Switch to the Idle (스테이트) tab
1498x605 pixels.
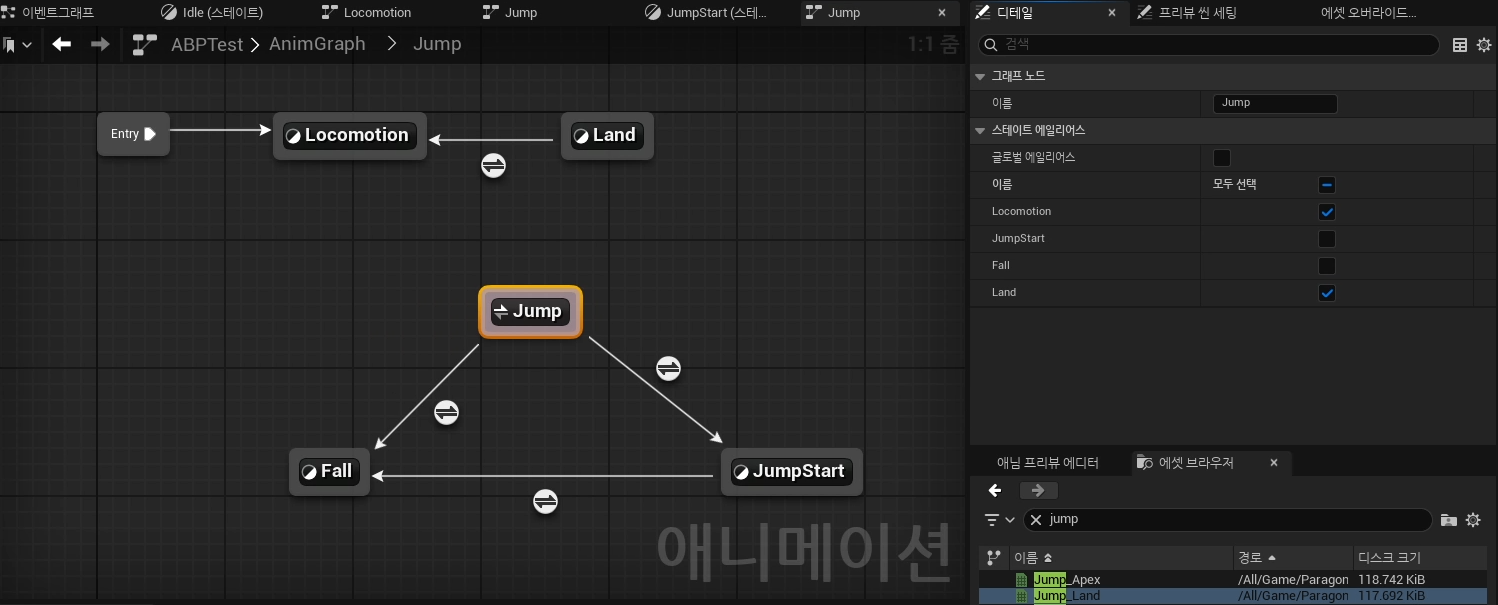pyautogui.click(x=213, y=13)
